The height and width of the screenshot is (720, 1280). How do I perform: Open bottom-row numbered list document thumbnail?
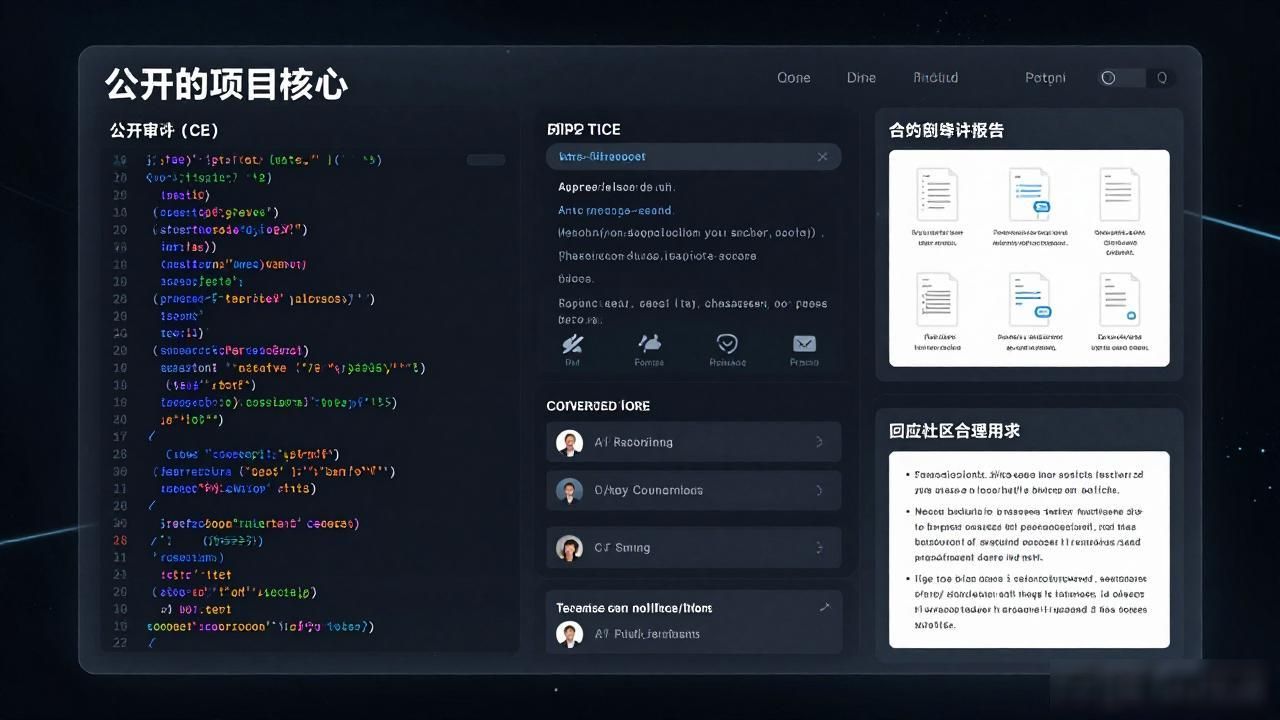point(937,299)
